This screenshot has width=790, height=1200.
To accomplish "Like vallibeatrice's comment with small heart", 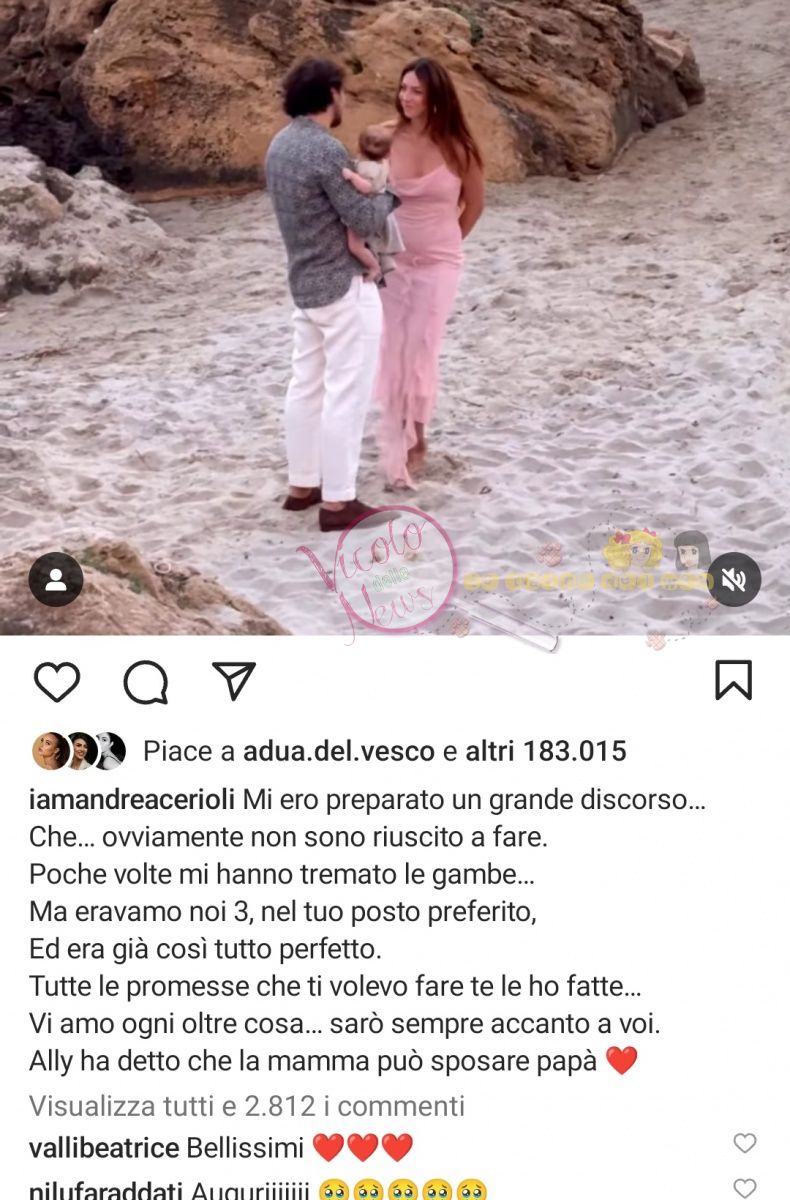I will [745, 1143].
